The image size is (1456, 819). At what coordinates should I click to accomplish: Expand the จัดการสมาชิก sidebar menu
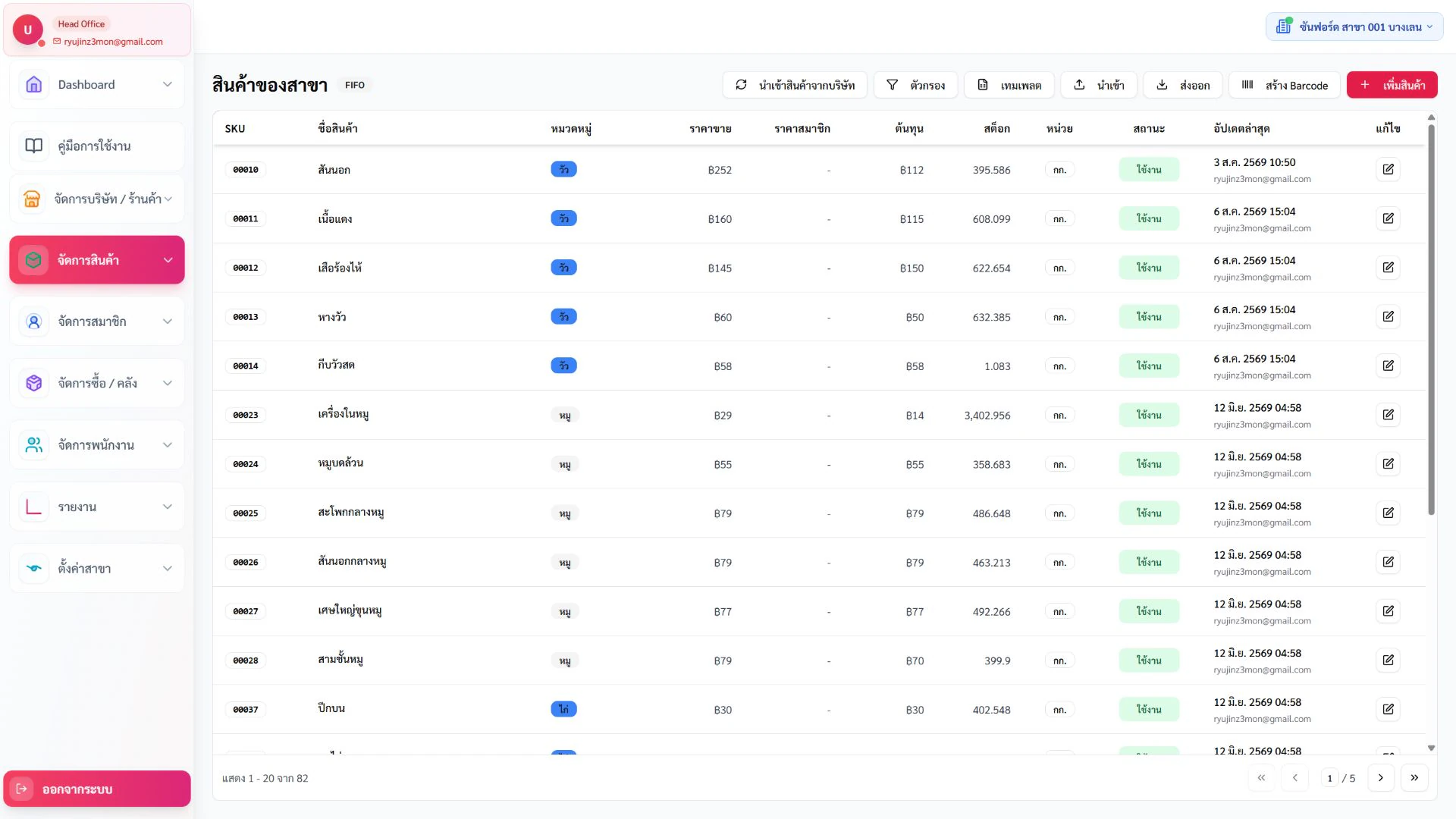(x=97, y=322)
